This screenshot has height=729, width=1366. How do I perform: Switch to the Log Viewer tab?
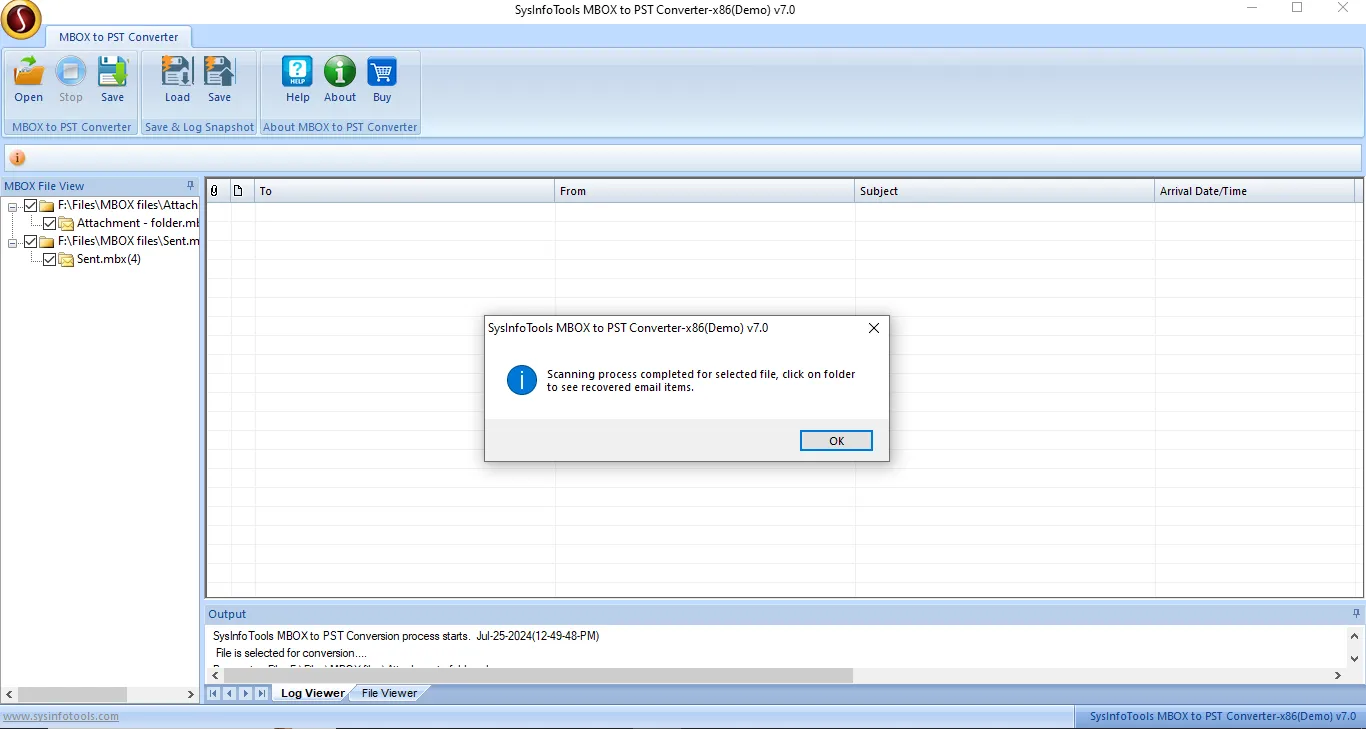click(312, 693)
